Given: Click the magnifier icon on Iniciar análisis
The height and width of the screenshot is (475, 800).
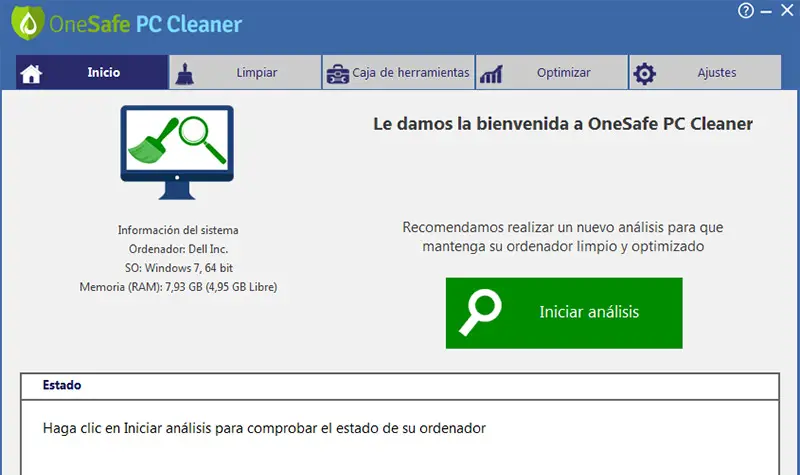Looking at the screenshot, I should (480, 312).
